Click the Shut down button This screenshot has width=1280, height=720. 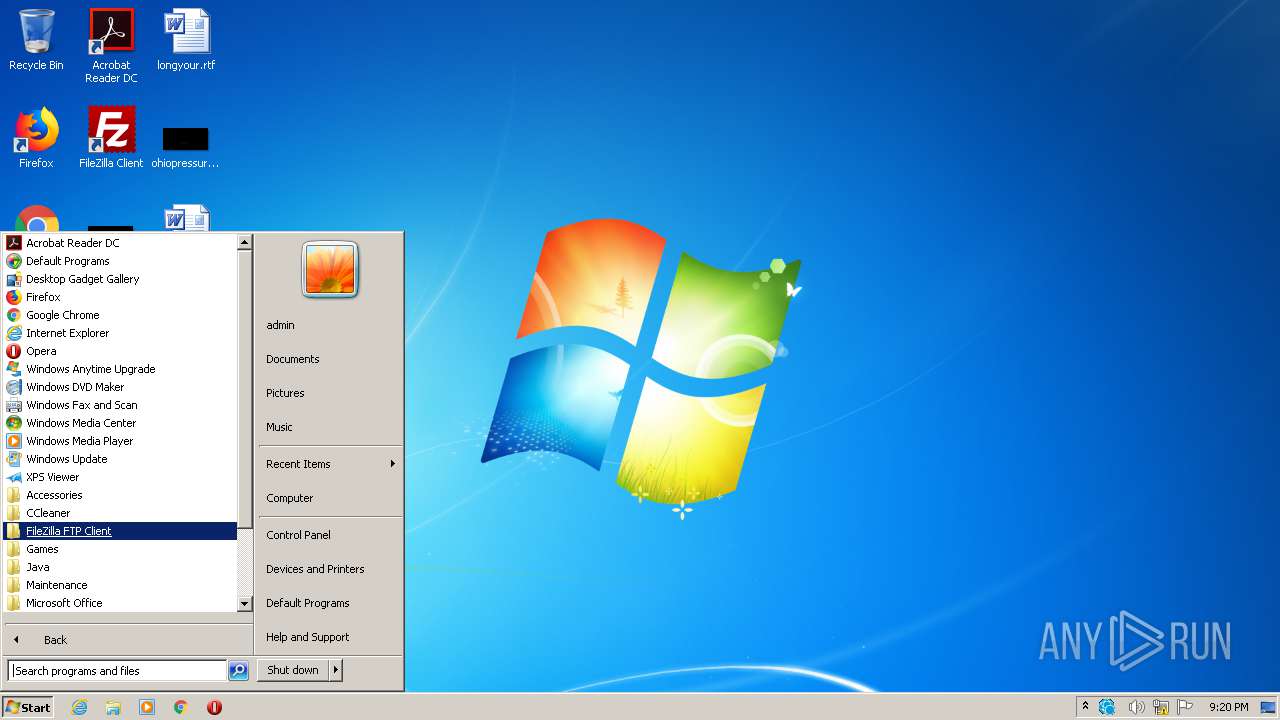pos(293,670)
